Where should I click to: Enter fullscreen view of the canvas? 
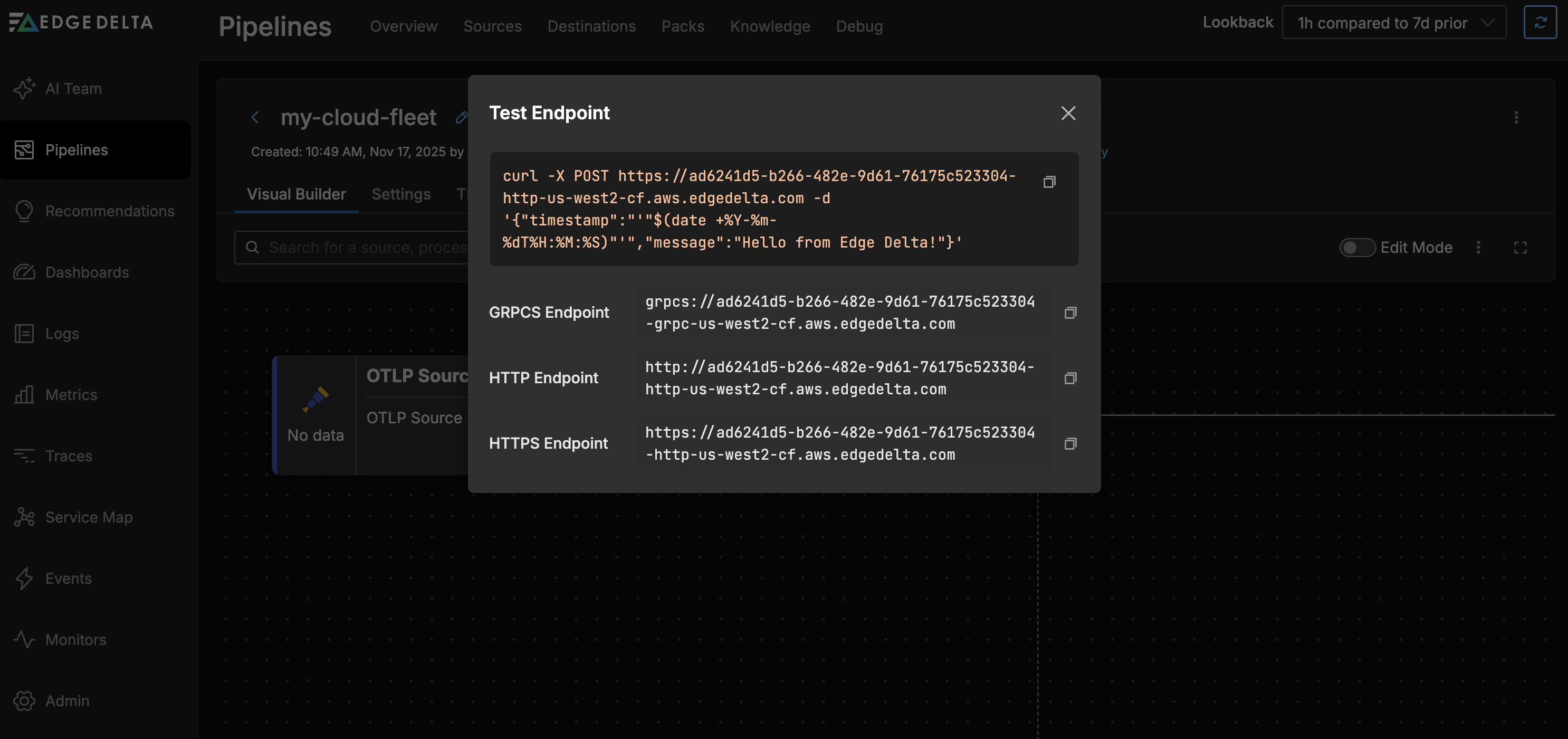click(1520, 248)
